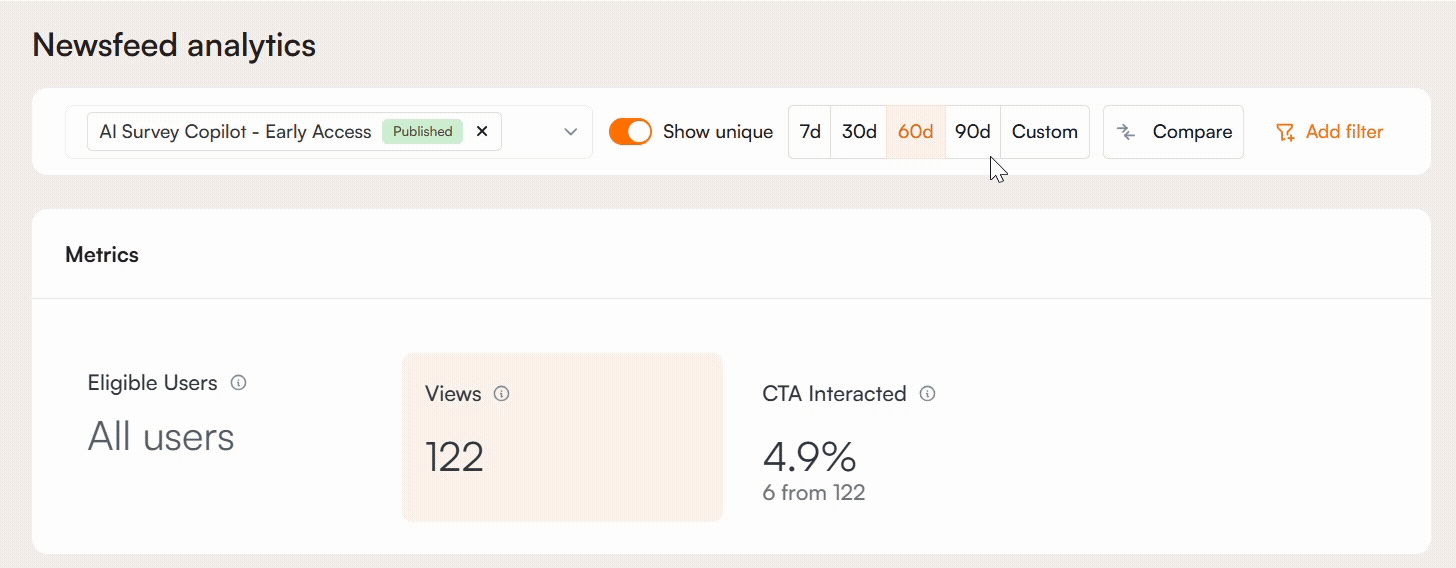Click the orange funnel Add filter icon
Viewport: 1456px width, 568px height.
coord(1285,132)
